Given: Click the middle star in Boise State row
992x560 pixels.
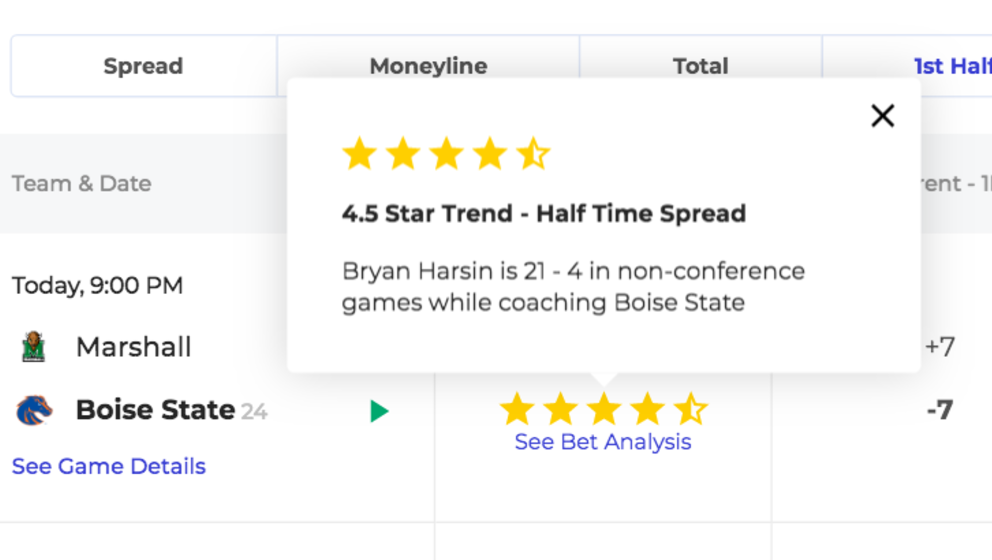Looking at the screenshot, I should [x=604, y=409].
